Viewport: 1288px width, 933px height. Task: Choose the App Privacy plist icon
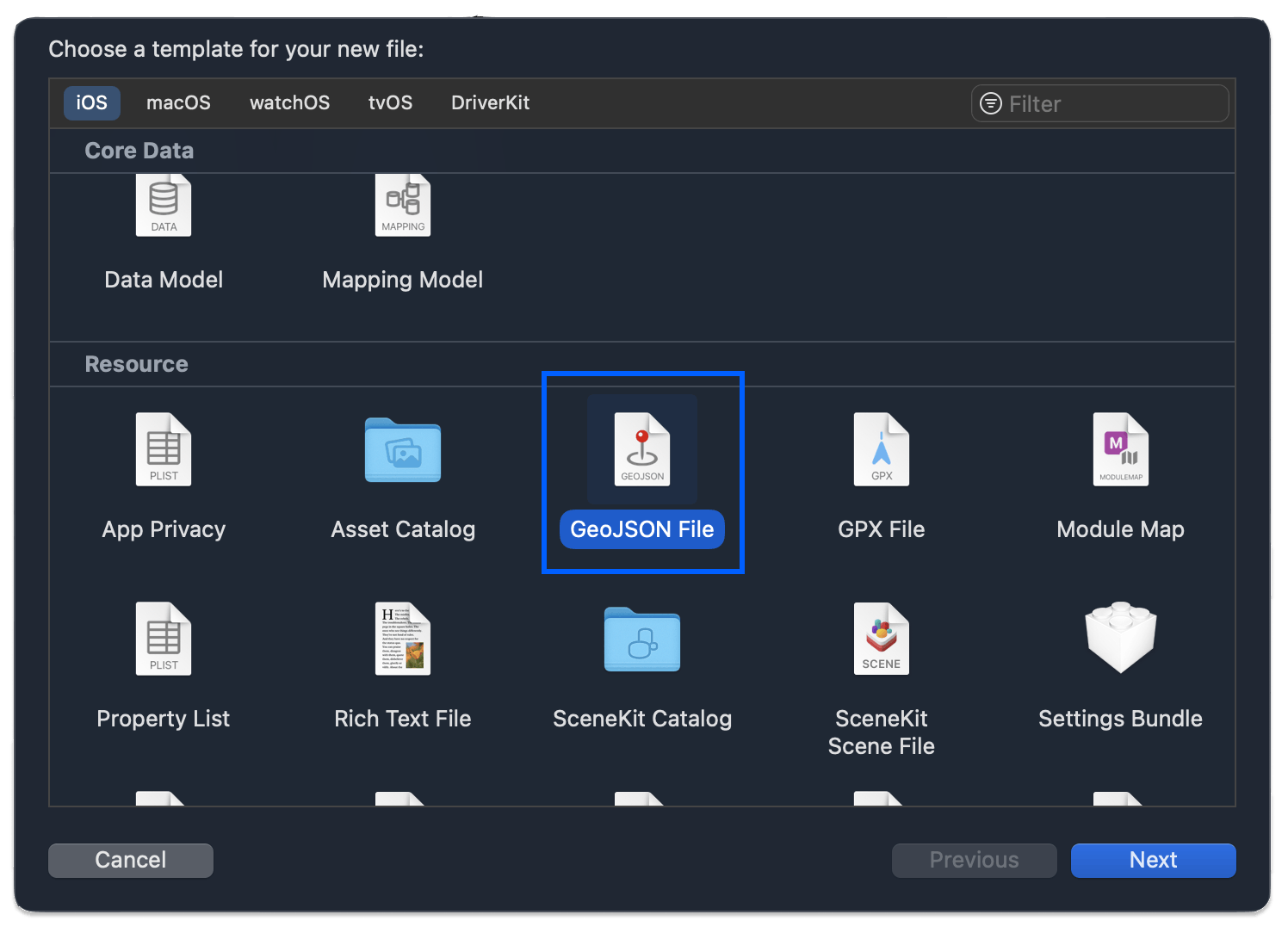[x=164, y=449]
